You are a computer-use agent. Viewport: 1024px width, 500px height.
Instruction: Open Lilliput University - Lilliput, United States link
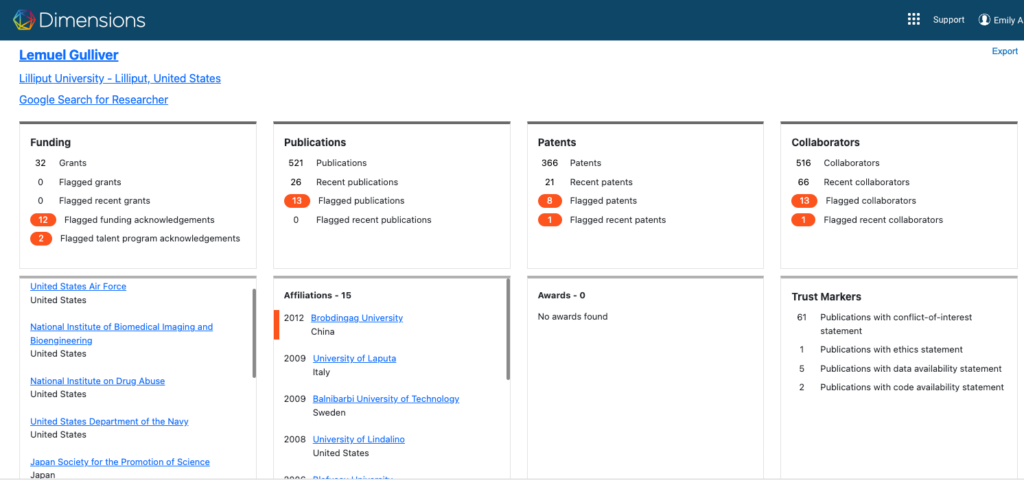pos(120,78)
